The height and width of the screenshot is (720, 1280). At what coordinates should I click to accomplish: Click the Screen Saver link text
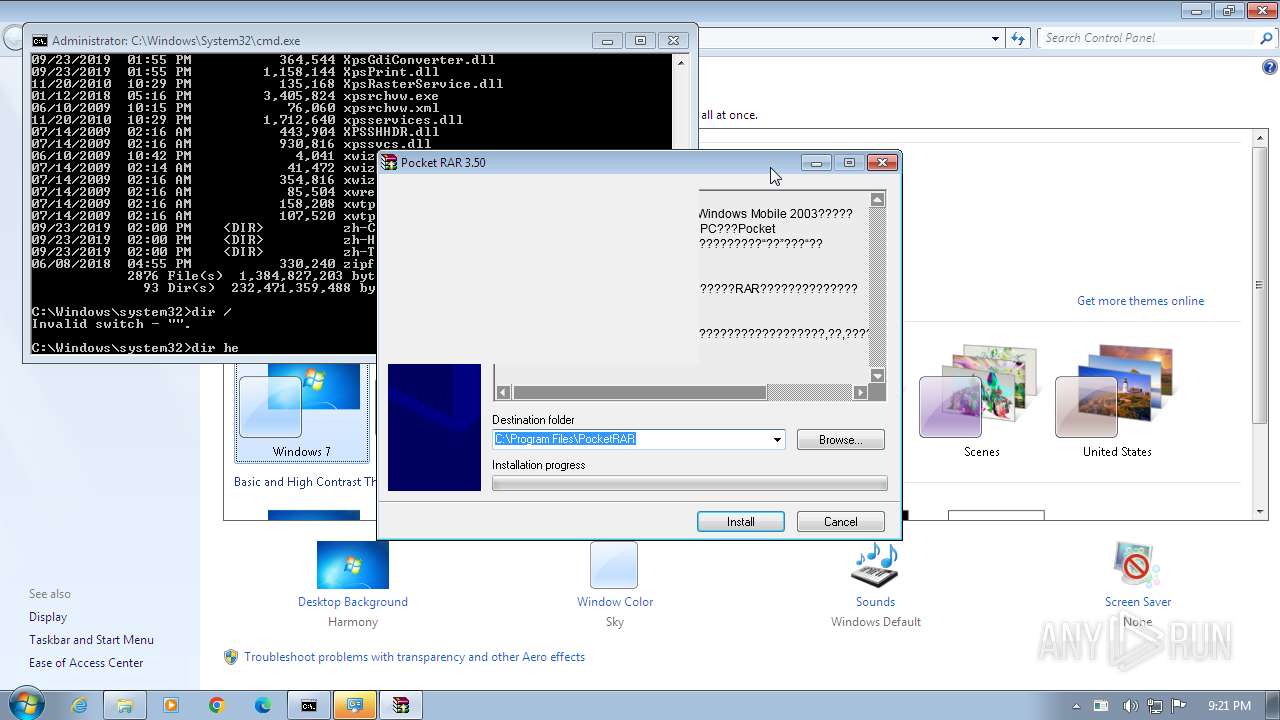point(1138,602)
